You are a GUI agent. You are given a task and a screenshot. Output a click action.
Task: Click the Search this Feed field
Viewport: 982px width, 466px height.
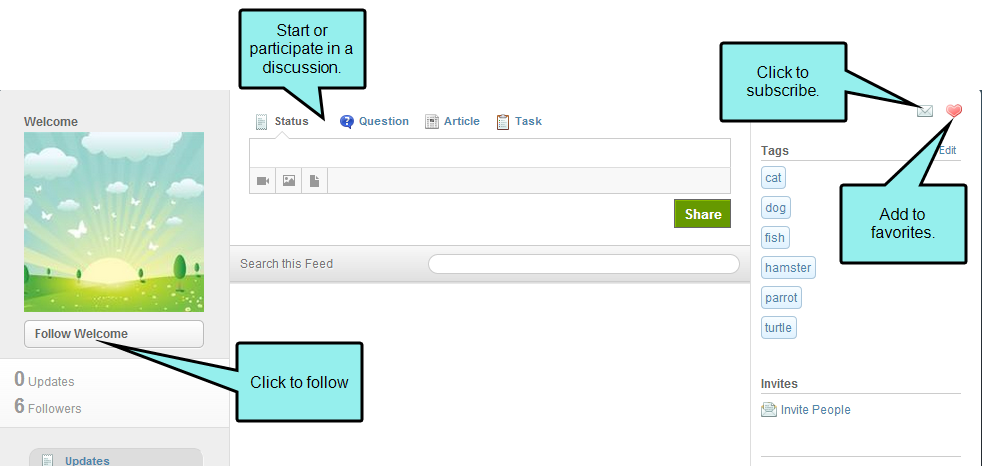coord(584,264)
